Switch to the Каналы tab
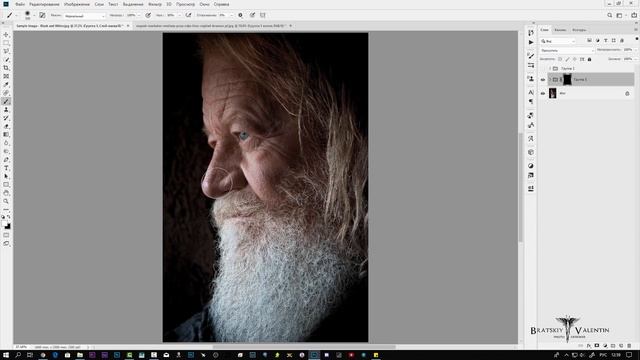This screenshot has width=640, height=360. coord(560,30)
